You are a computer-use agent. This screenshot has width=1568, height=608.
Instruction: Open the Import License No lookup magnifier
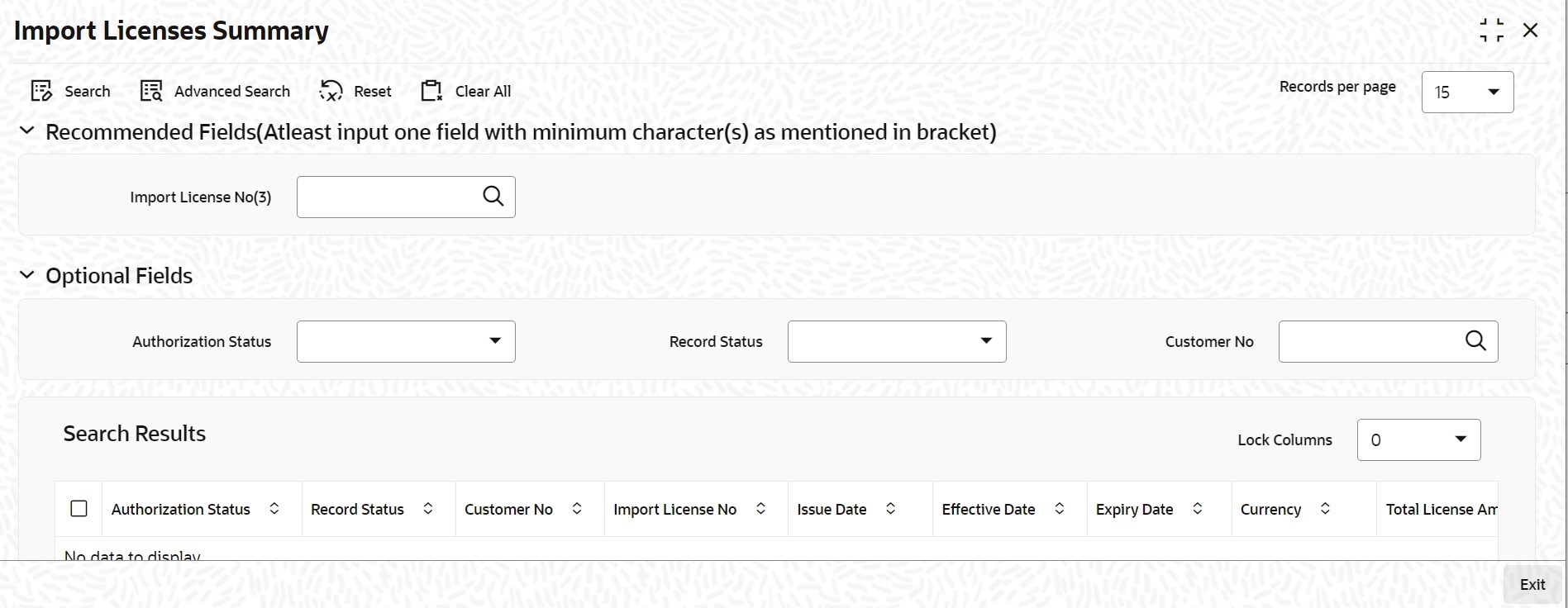(x=493, y=196)
